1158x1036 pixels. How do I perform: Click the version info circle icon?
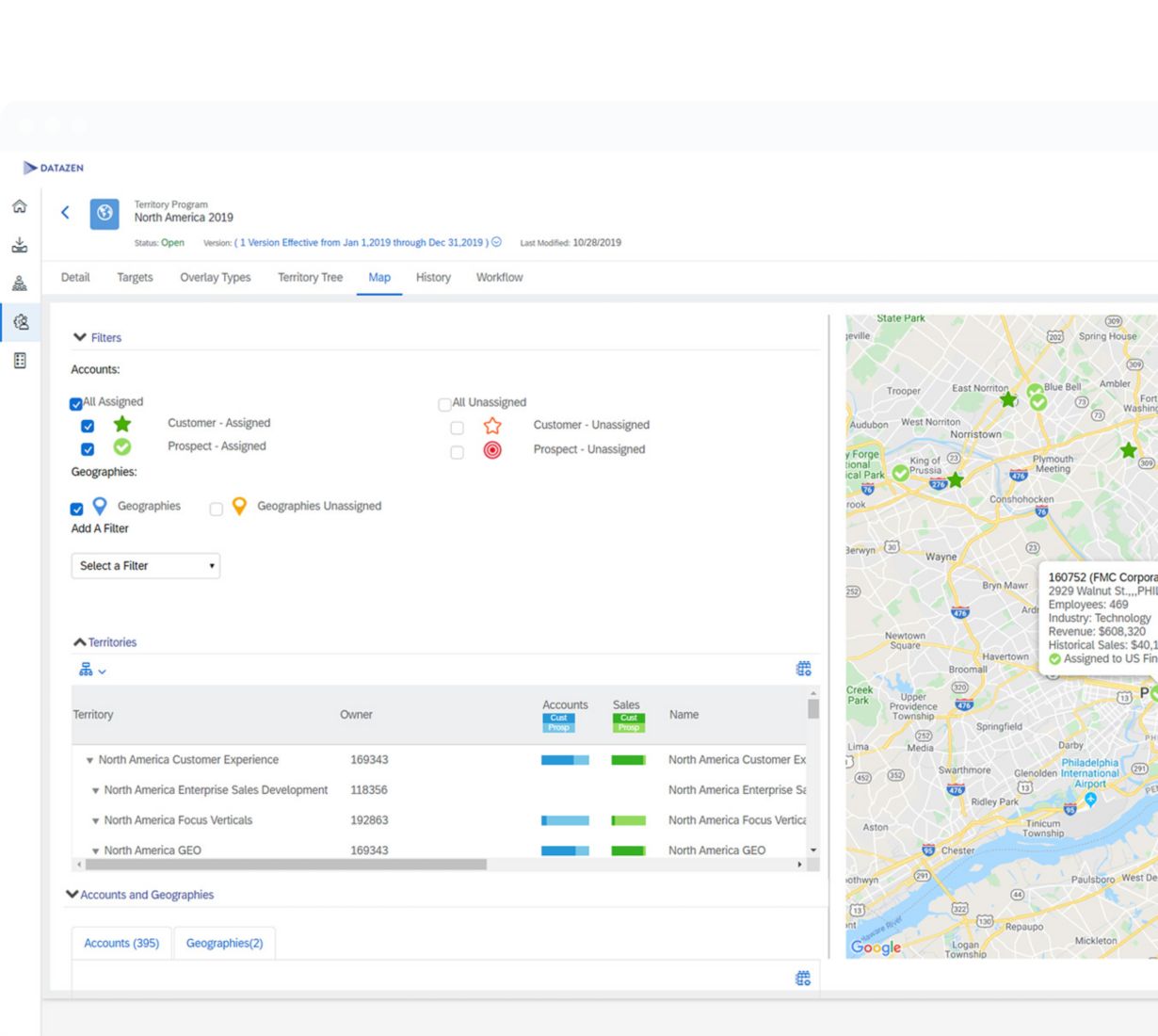tap(497, 242)
